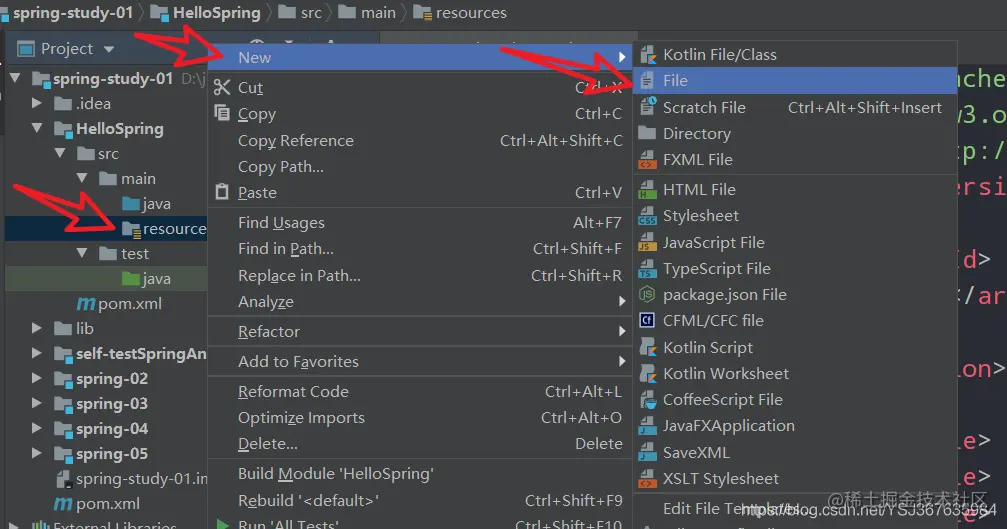1007x529 pixels.
Task: Click the HTML File icon
Action: point(647,190)
